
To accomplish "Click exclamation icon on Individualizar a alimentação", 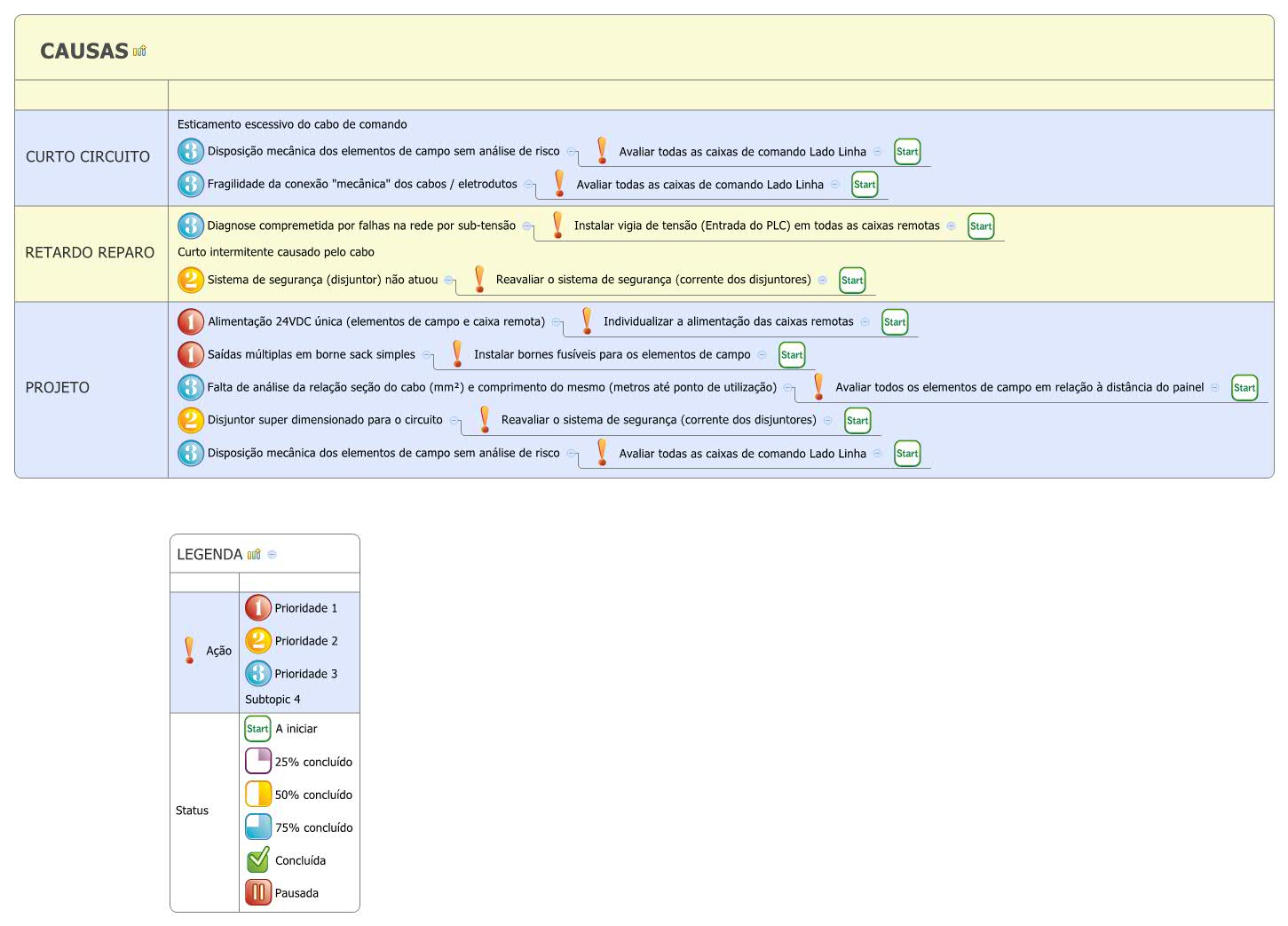I will 587,321.
